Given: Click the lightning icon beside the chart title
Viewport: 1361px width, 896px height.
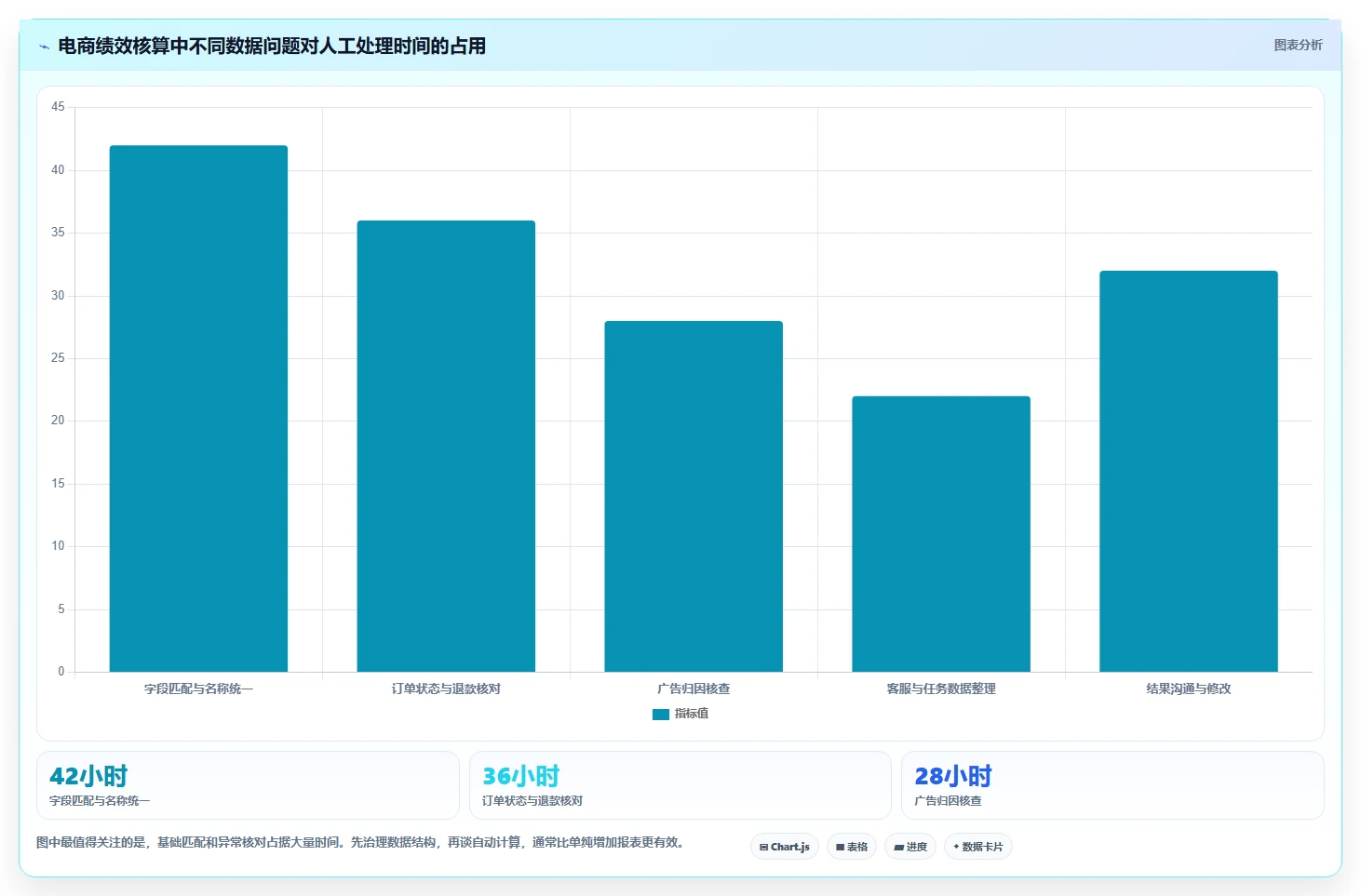Looking at the screenshot, I should coord(44,47).
